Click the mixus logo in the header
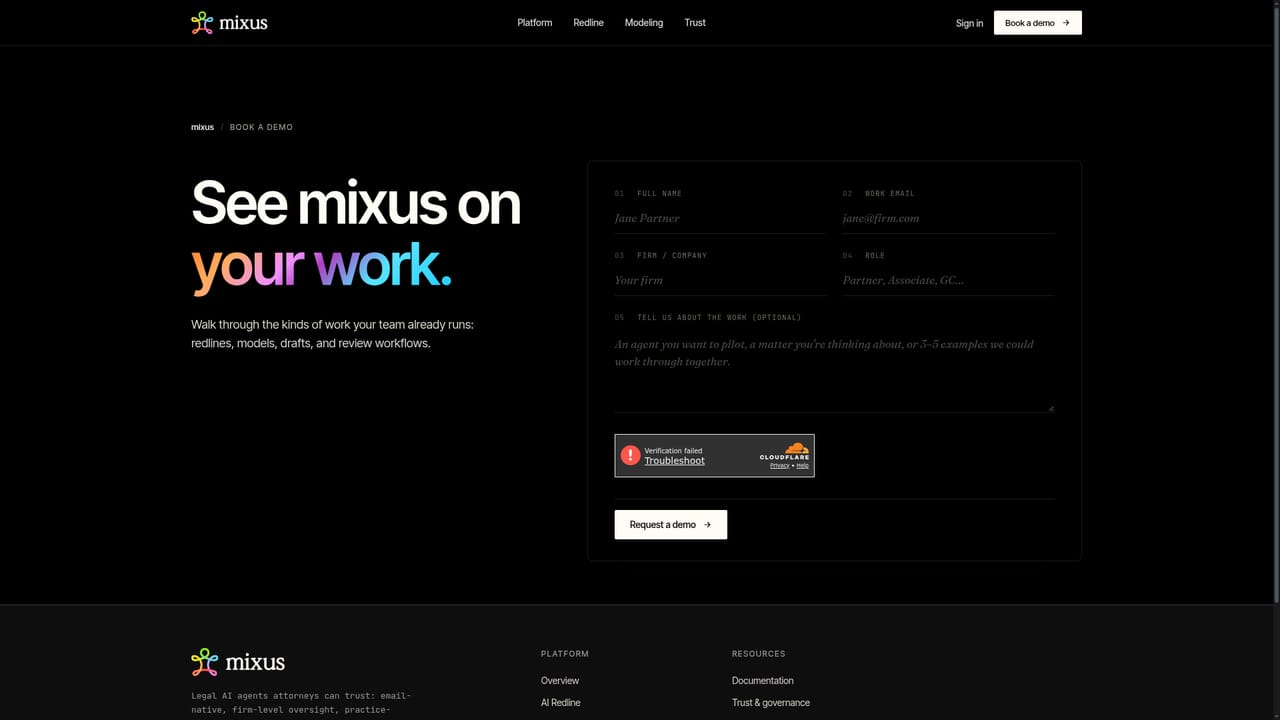The width and height of the screenshot is (1280, 720). tap(229, 22)
